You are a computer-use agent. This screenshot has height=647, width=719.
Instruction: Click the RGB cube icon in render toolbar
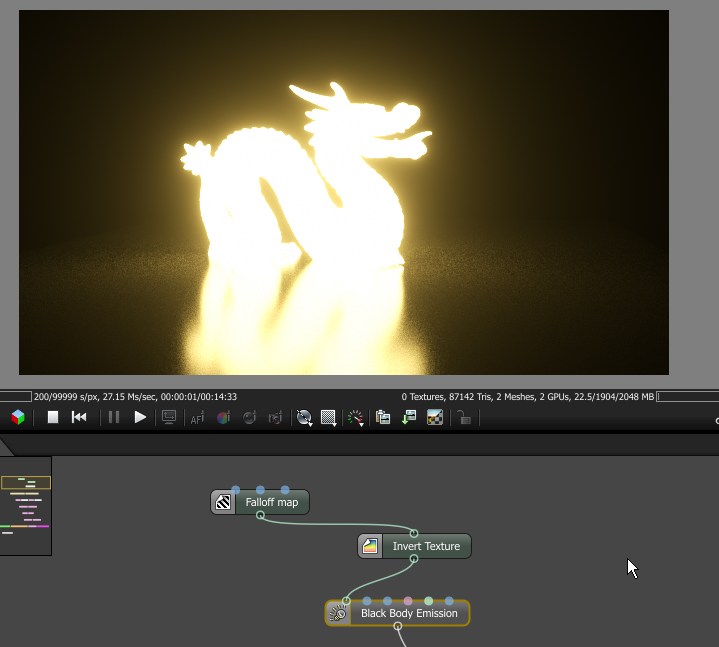[18, 417]
